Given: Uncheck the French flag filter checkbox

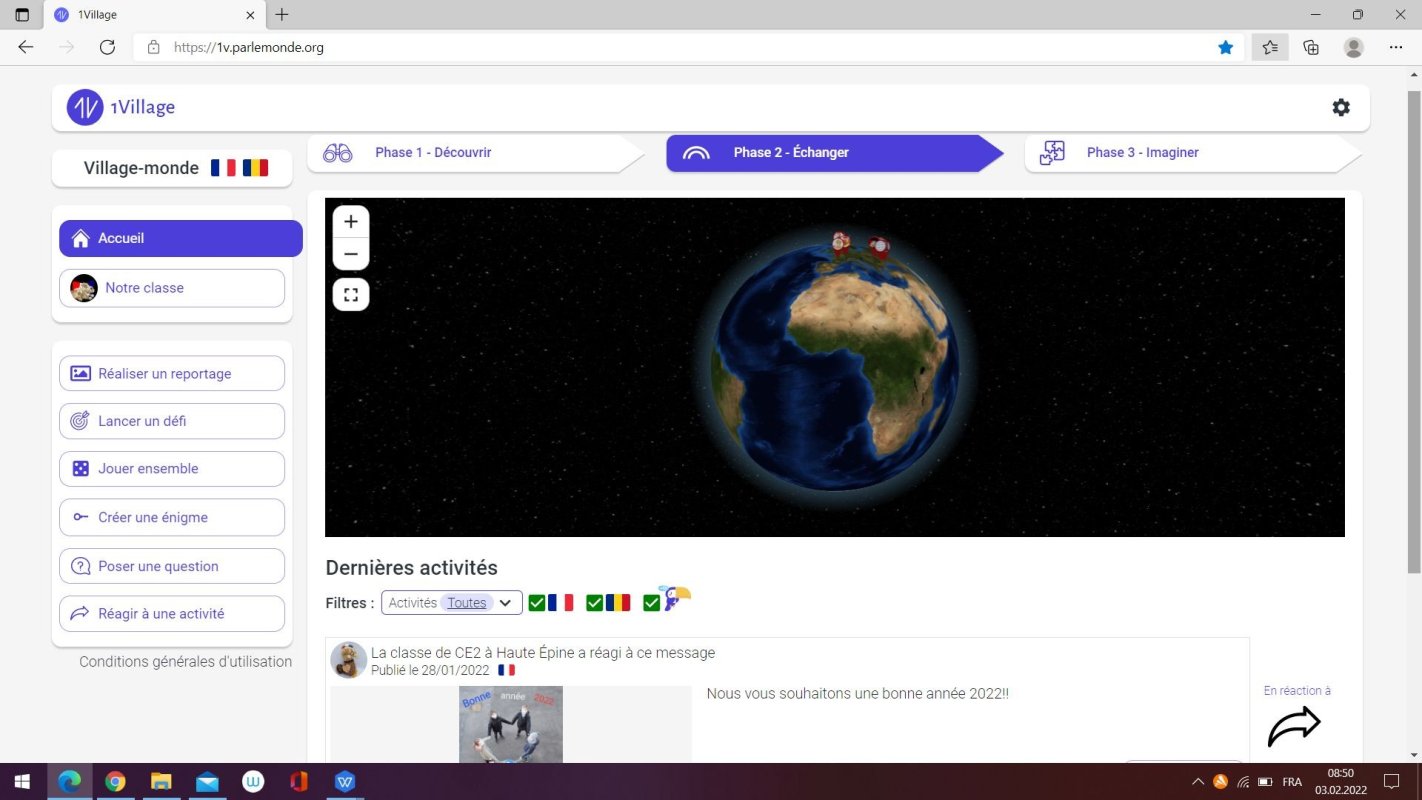Looking at the screenshot, I should click(x=537, y=603).
